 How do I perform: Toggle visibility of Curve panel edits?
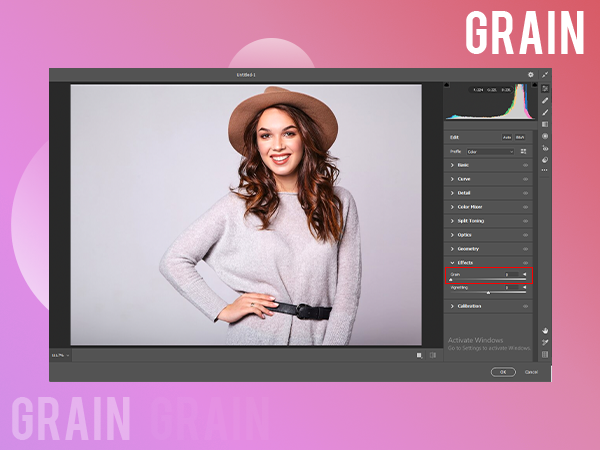(x=525, y=179)
